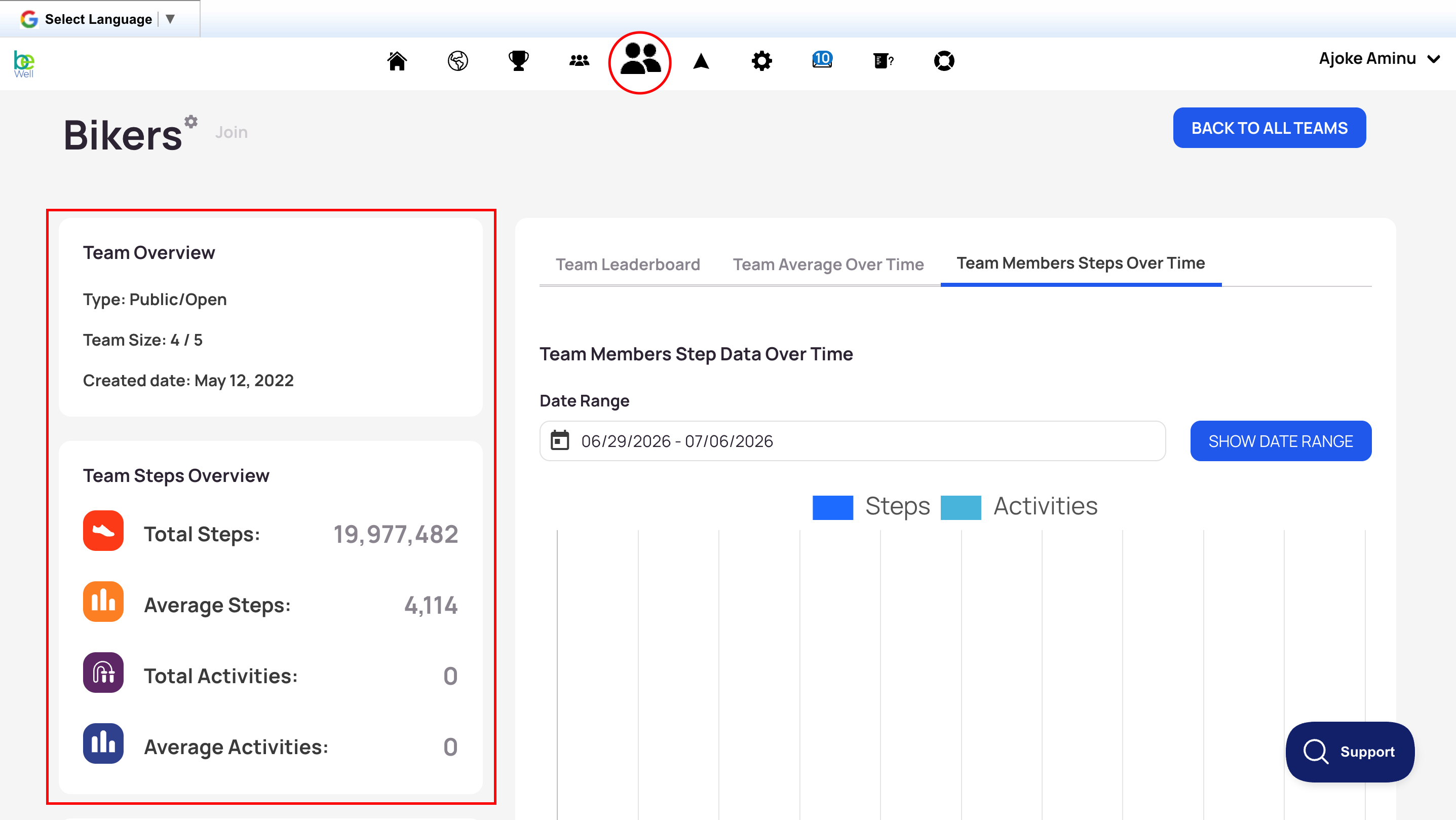Click Team Members Step Data Over Time heading
This screenshot has height=820, width=1456.
[x=697, y=354]
